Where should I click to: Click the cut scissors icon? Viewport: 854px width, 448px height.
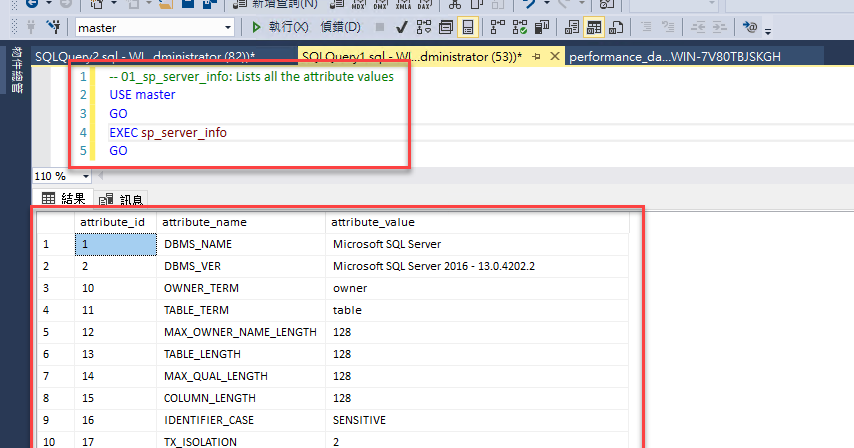(x=454, y=4)
